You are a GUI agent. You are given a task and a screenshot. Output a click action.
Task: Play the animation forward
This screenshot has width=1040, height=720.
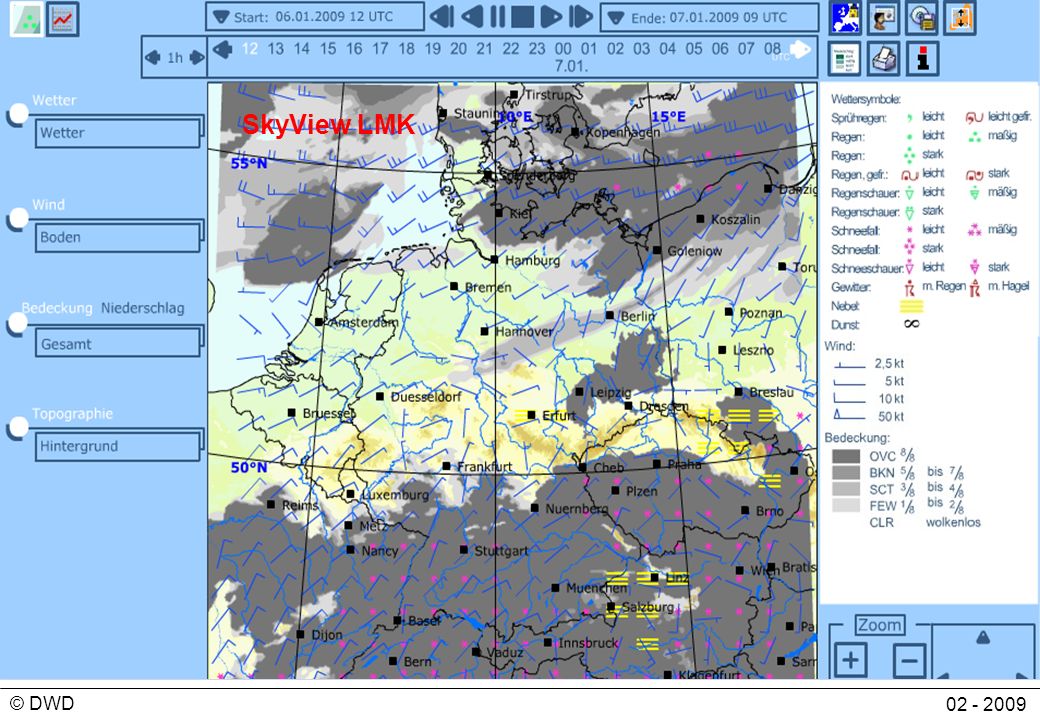(551, 17)
